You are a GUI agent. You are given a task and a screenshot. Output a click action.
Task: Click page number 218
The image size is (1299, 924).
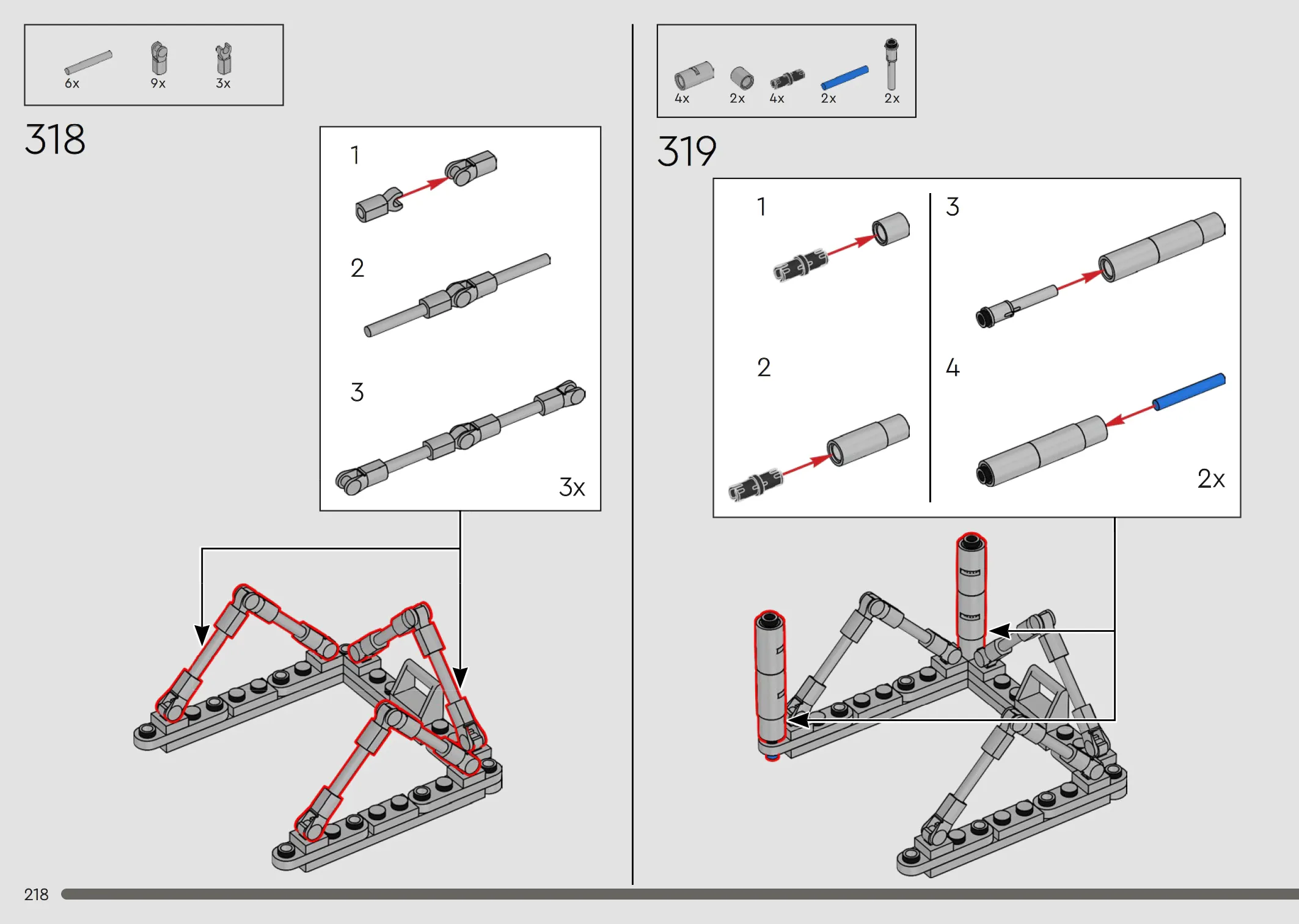(x=36, y=895)
